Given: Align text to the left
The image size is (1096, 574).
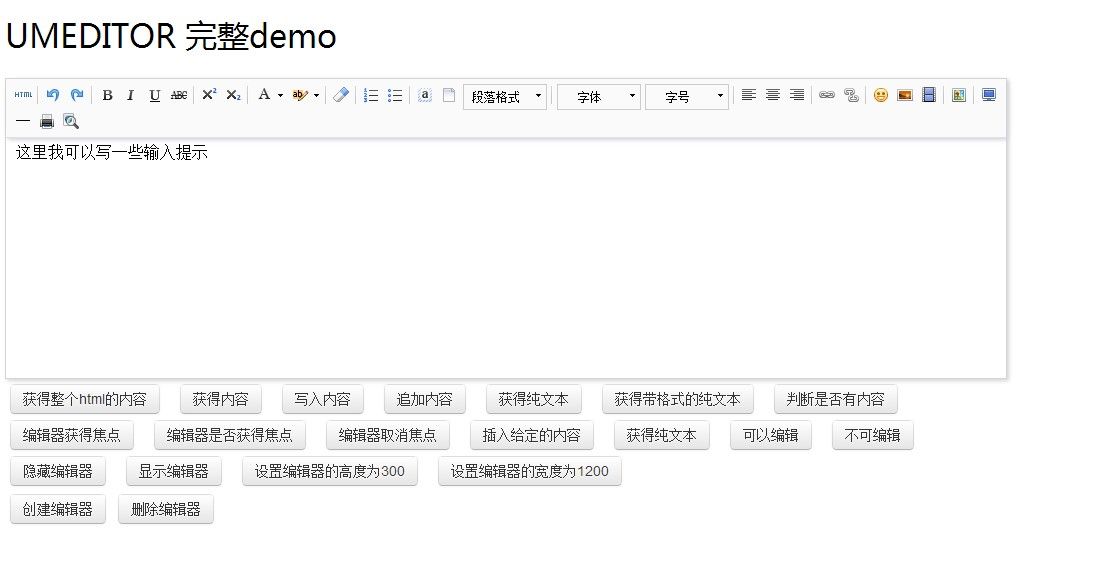Looking at the screenshot, I should [x=749, y=95].
